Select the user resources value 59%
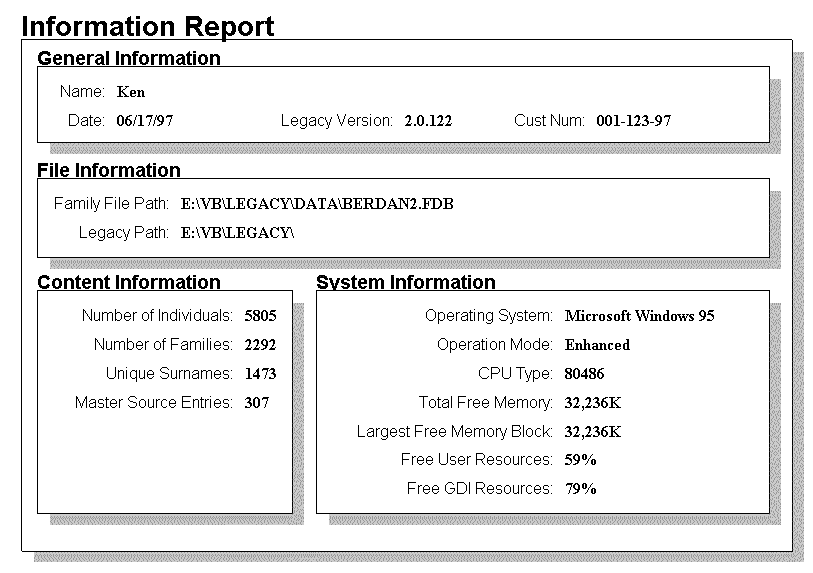The width and height of the screenshot is (813, 573). point(580,460)
